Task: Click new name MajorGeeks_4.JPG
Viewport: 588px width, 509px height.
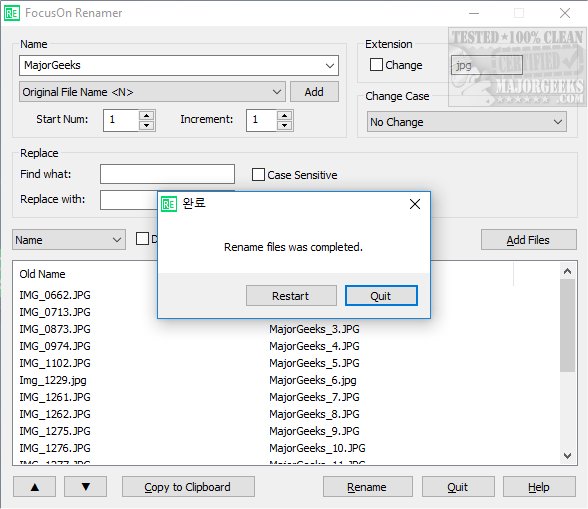Action: (x=314, y=346)
